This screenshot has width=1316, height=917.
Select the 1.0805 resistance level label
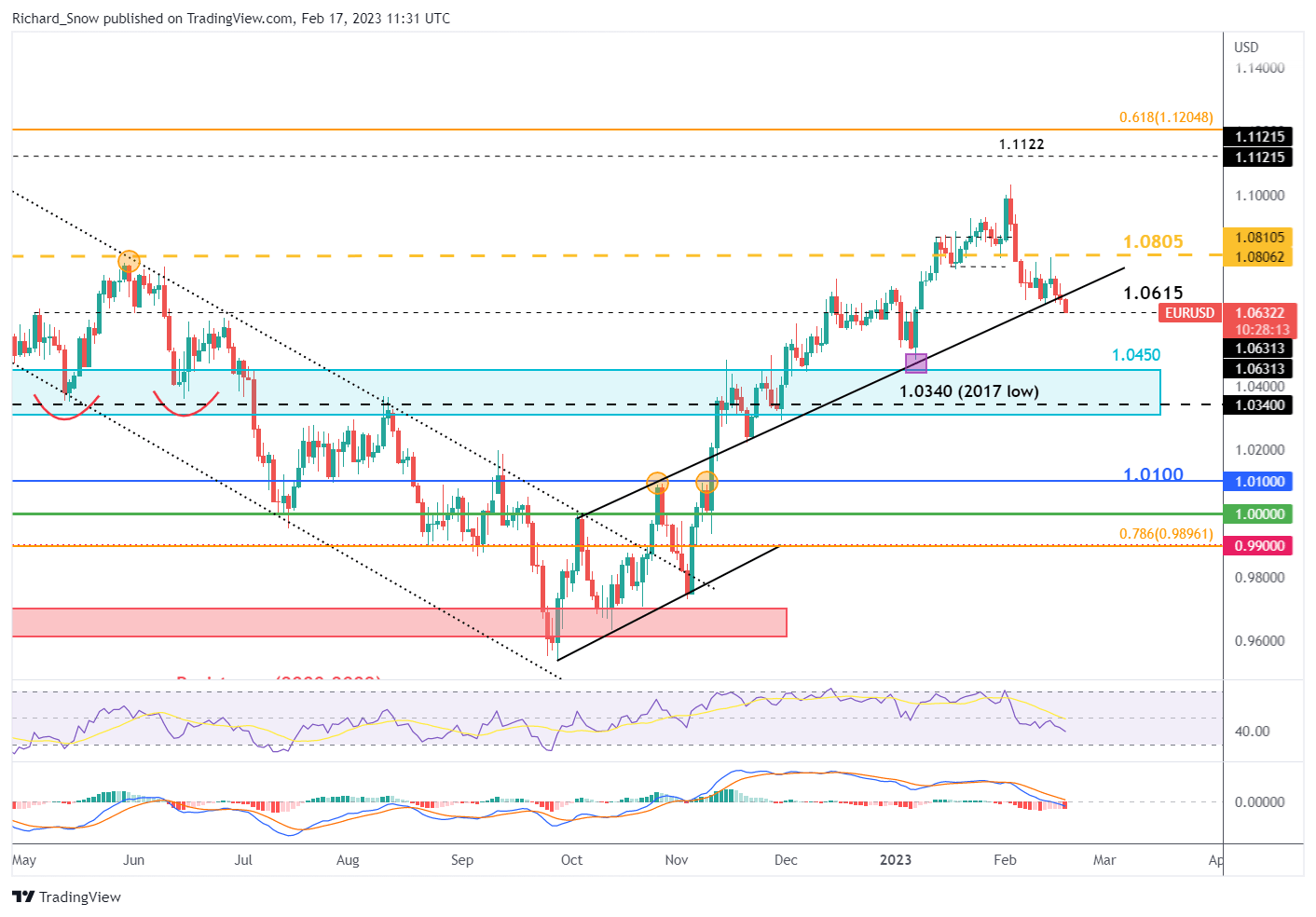(x=1153, y=242)
